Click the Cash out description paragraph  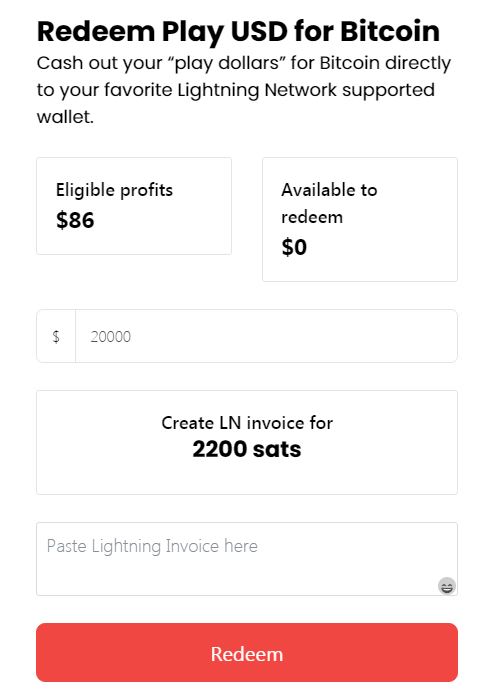244,90
